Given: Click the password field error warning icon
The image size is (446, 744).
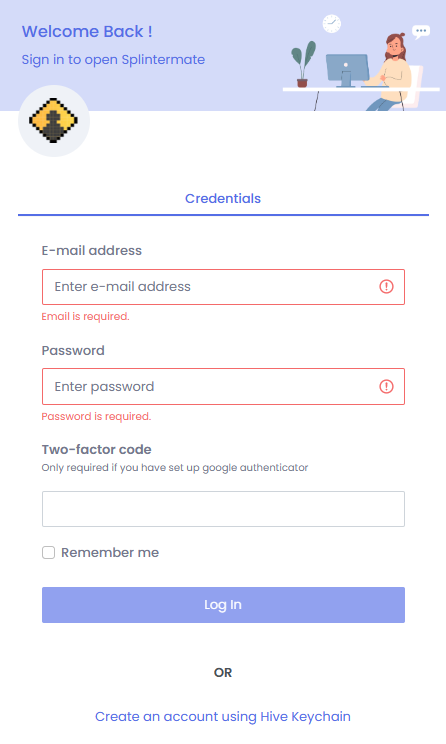Looking at the screenshot, I should (x=386, y=386).
